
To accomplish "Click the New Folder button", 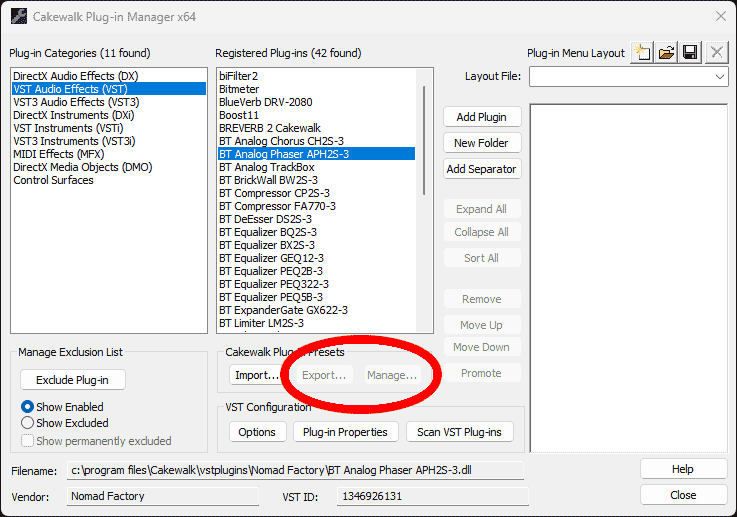I will click(x=481, y=143).
